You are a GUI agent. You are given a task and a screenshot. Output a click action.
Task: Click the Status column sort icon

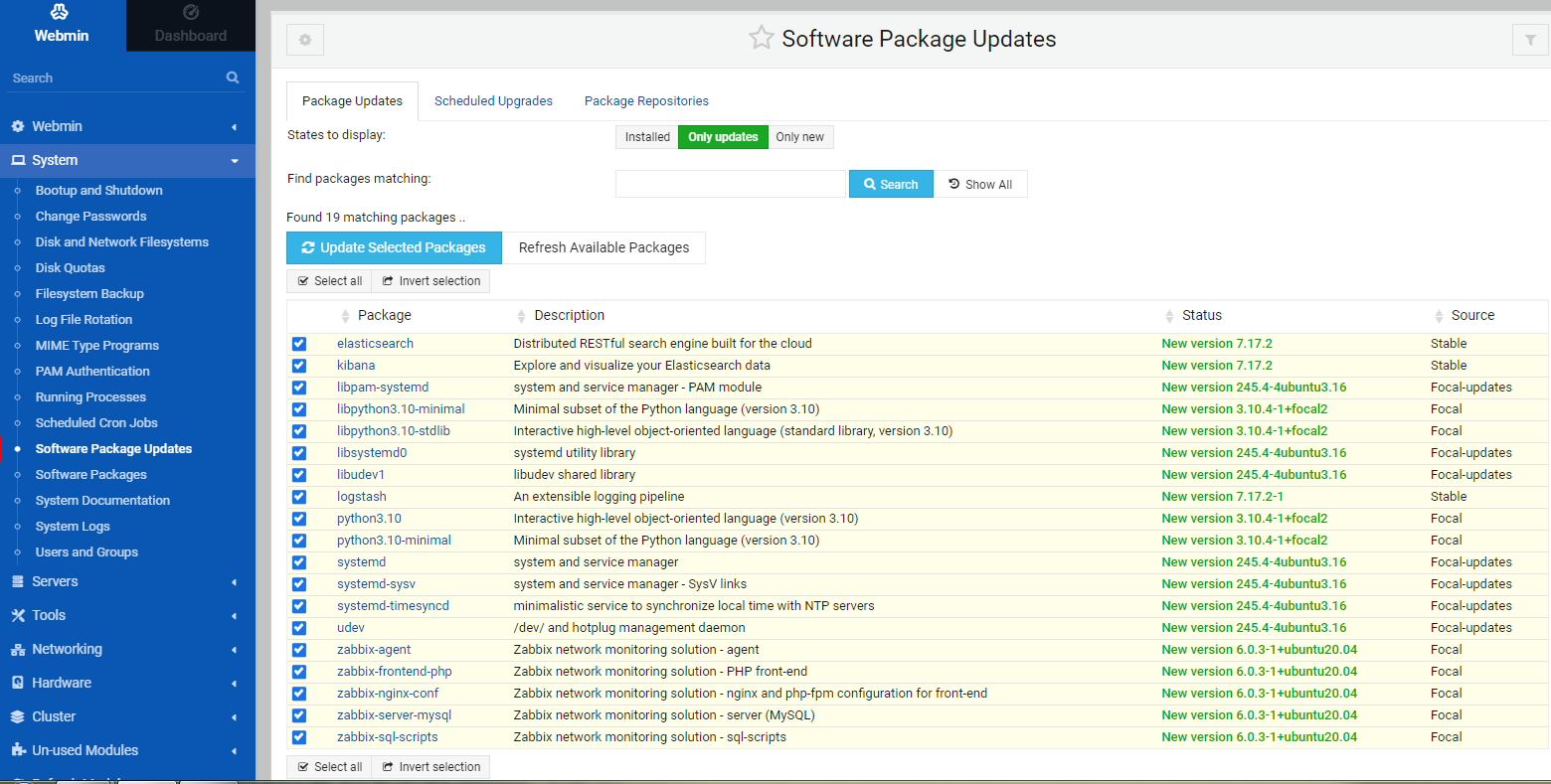(x=1169, y=316)
